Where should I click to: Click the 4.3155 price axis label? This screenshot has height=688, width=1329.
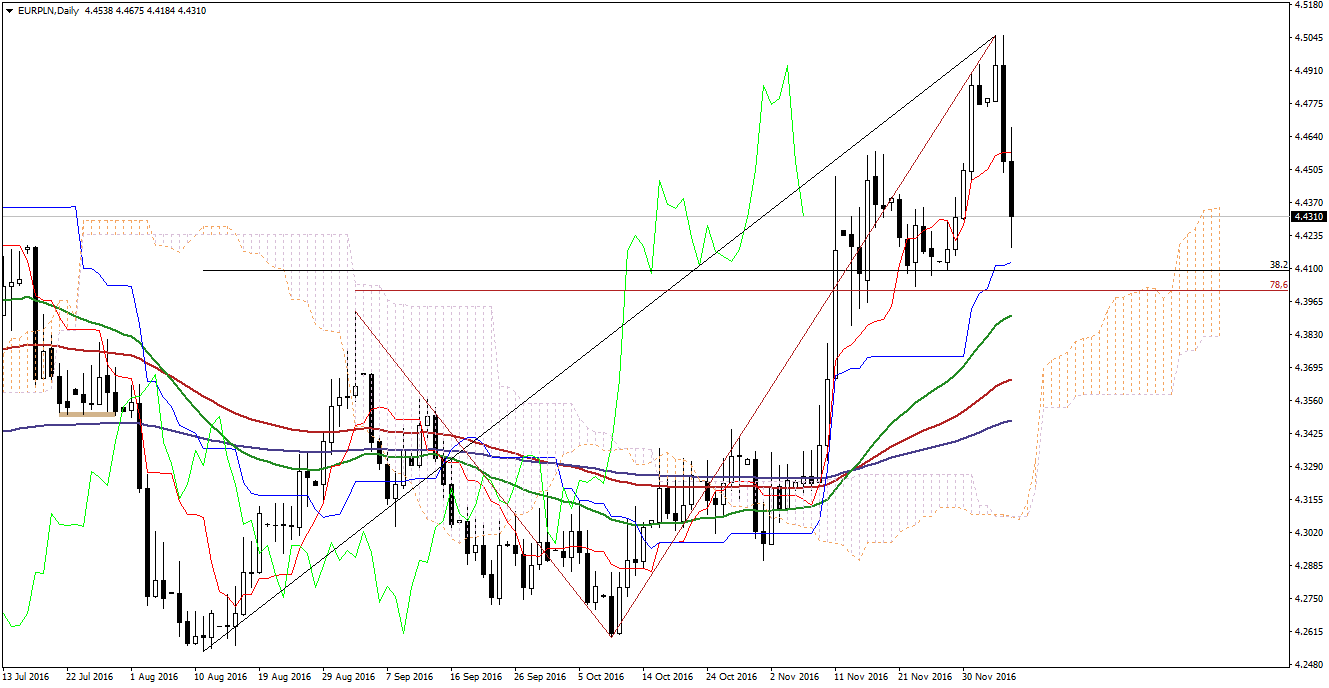tap(1308, 500)
